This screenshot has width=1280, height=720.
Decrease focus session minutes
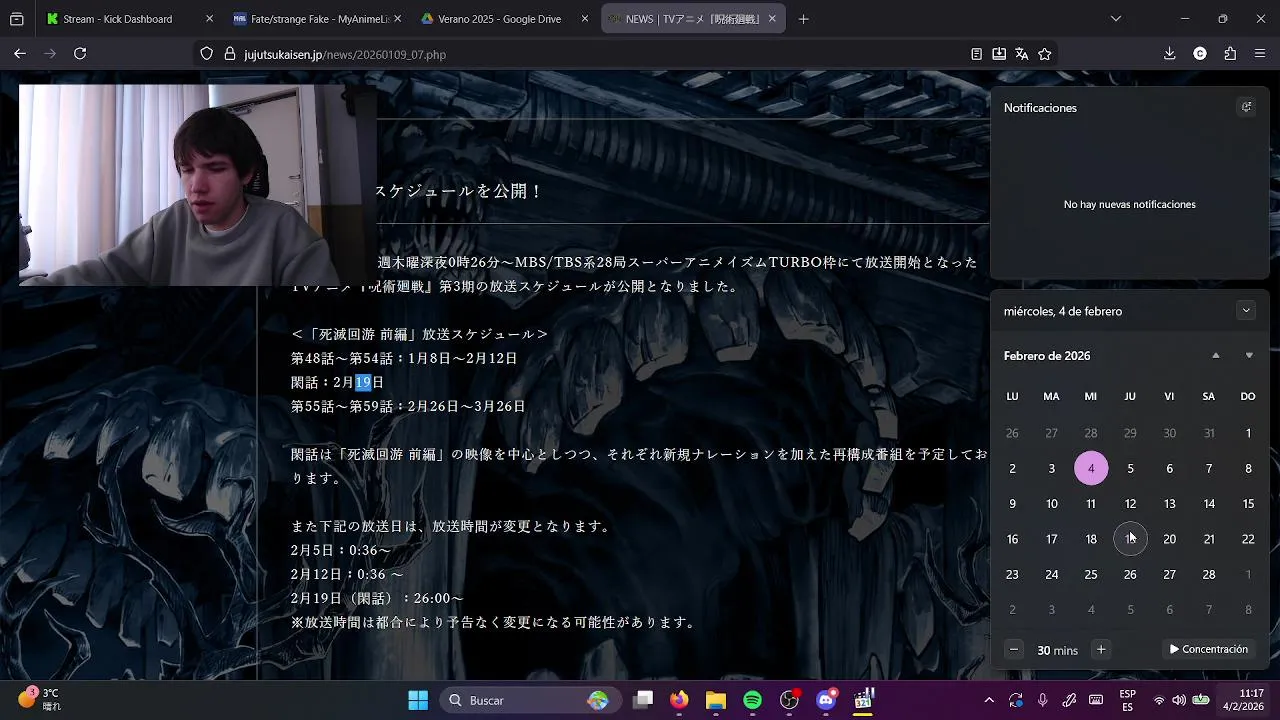point(1013,650)
